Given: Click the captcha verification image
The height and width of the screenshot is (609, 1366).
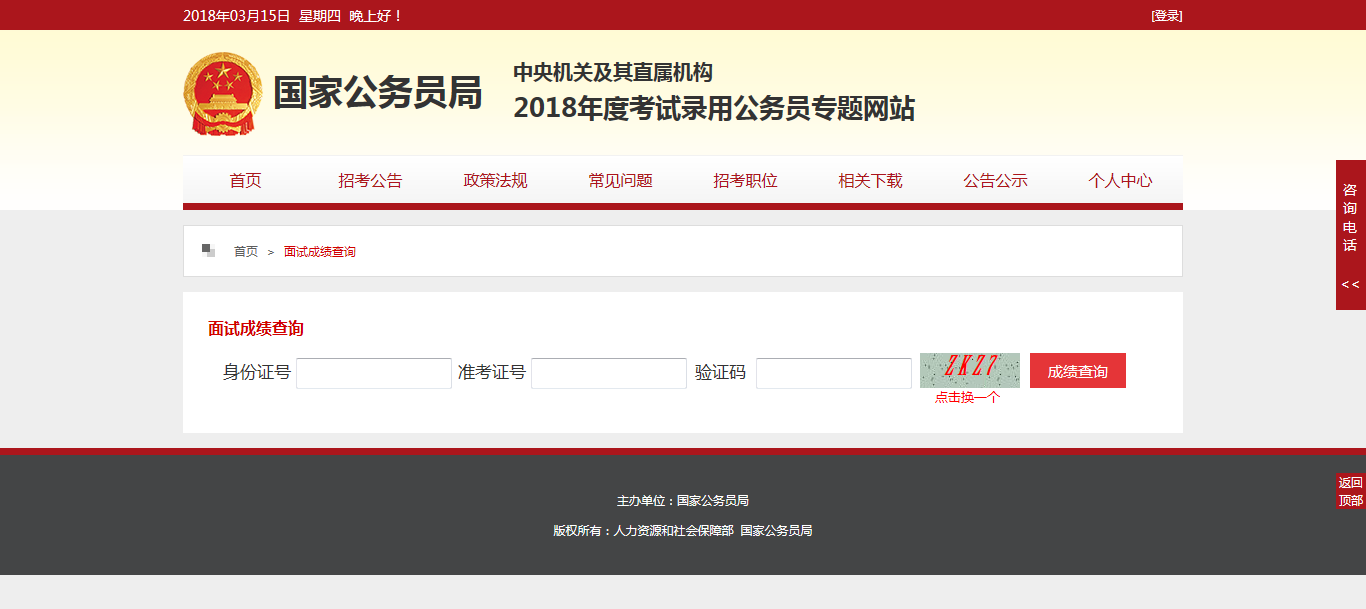Looking at the screenshot, I should click(x=969, y=370).
